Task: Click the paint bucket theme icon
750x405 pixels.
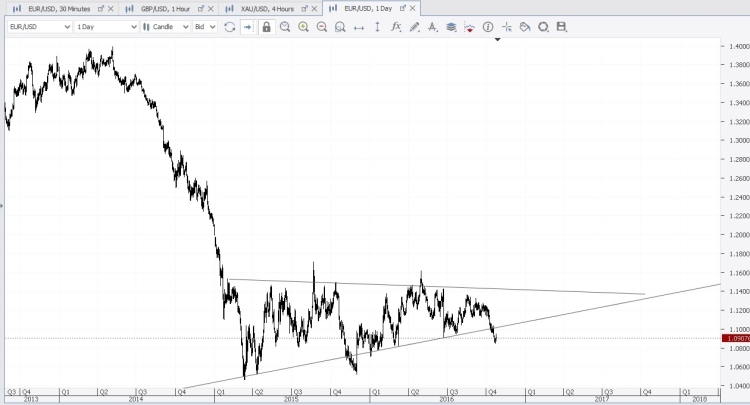Action: (525, 27)
